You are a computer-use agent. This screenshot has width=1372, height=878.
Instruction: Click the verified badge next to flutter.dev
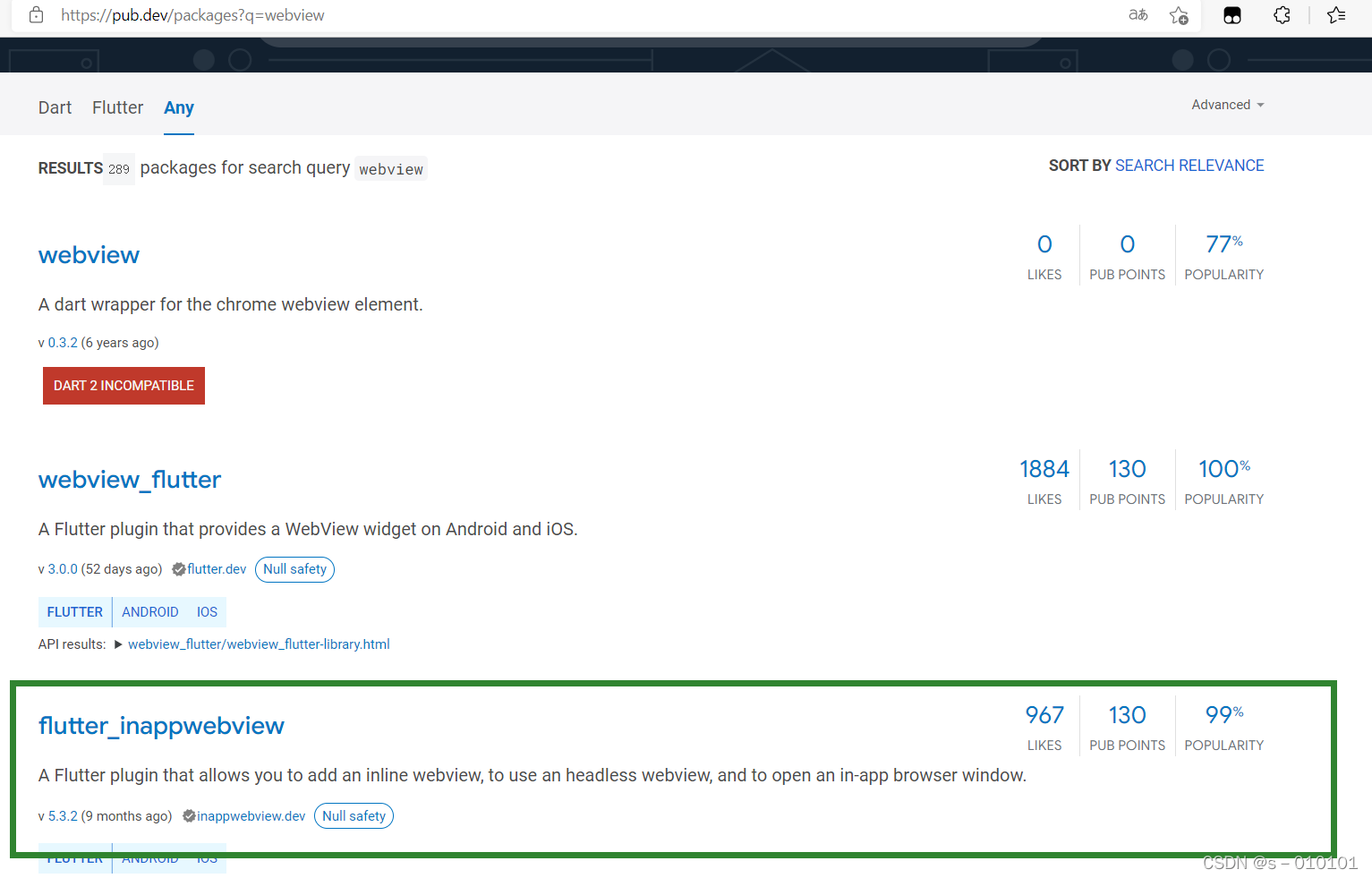(x=178, y=569)
